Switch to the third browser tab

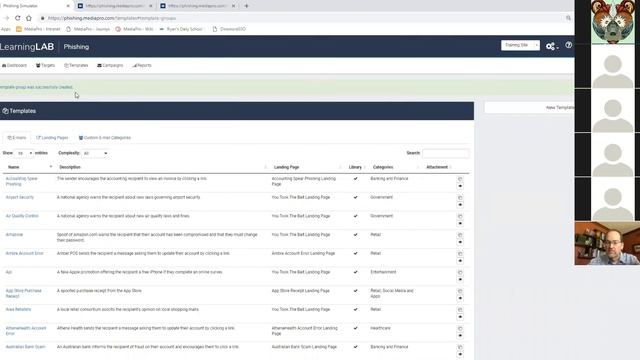[x=198, y=6]
